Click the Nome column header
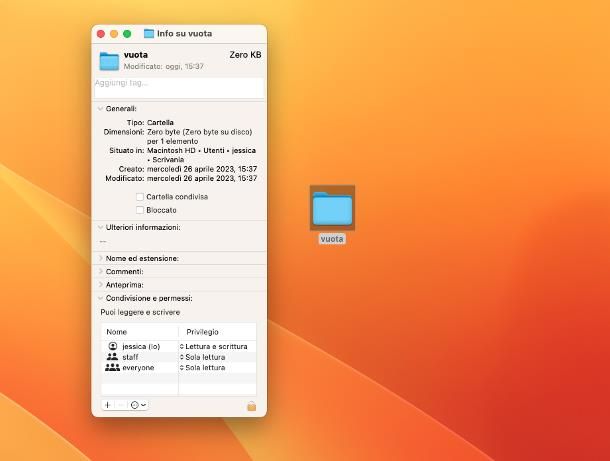Screen dimensions: 610x461 point(117,332)
